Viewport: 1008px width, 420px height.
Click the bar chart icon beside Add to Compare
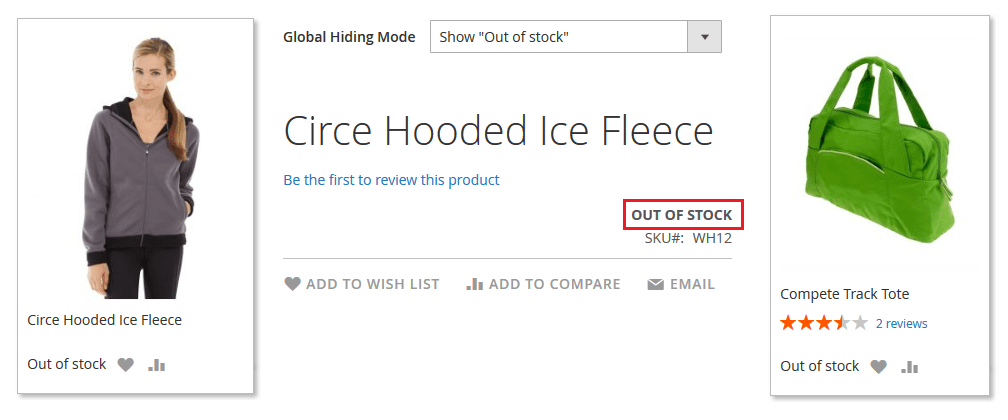pyautogui.click(x=474, y=284)
